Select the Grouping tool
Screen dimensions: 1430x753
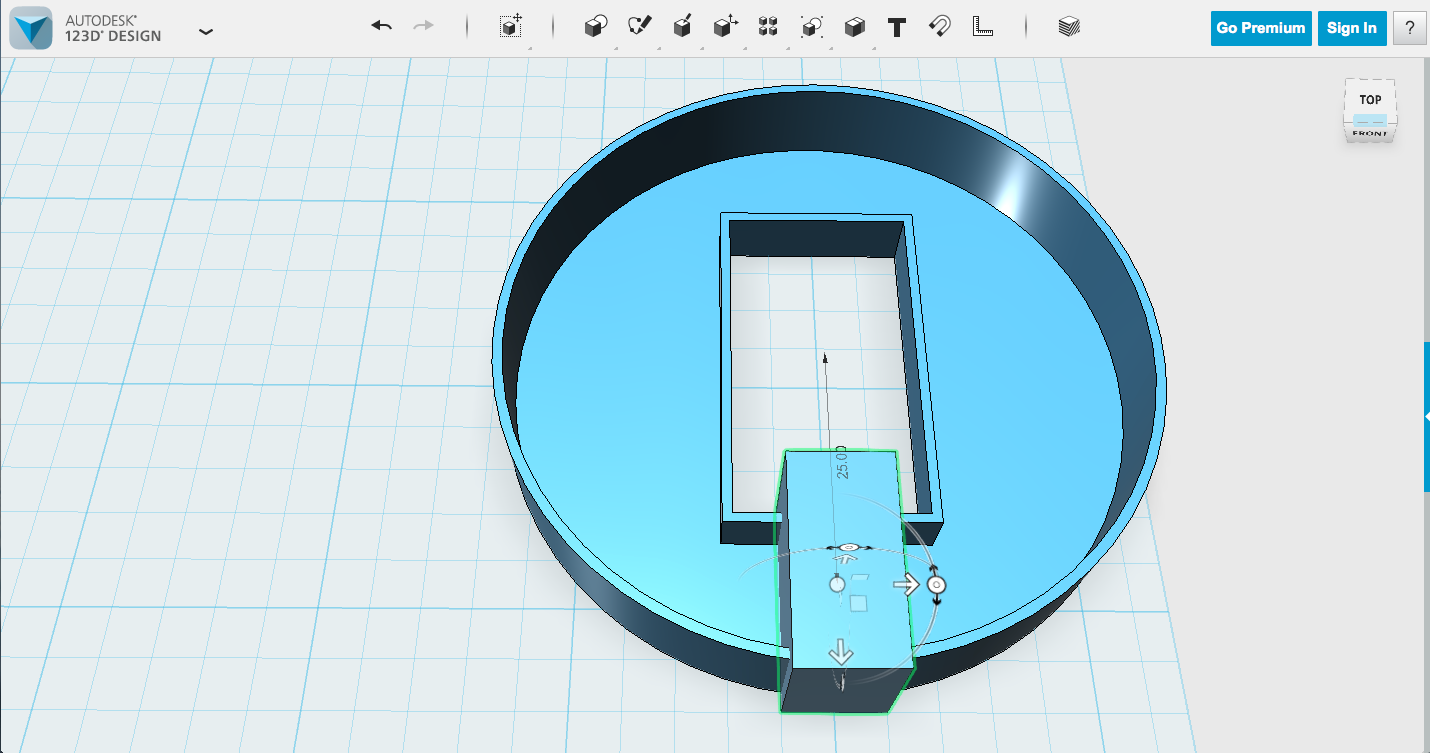pyautogui.click(x=811, y=26)
